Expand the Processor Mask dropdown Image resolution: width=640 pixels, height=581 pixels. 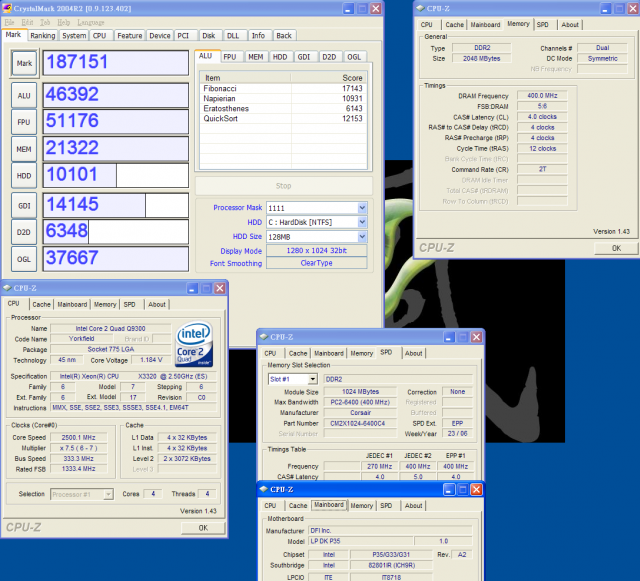tap(362, 208)
